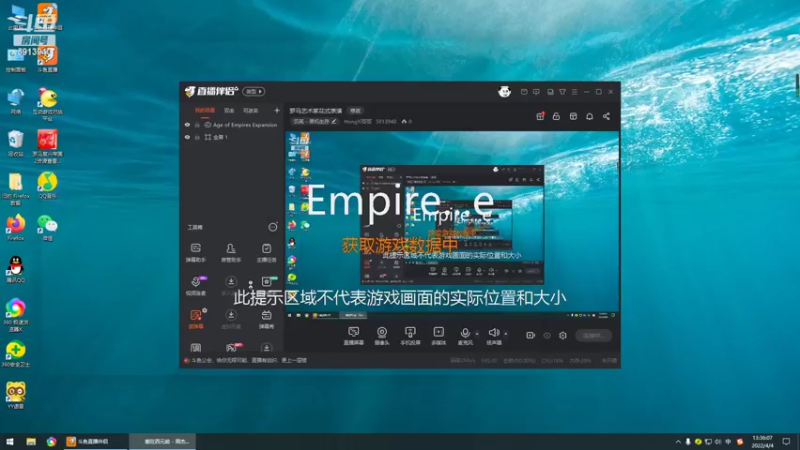Hide the 全屏 1 source

click(x=187, y=137)
